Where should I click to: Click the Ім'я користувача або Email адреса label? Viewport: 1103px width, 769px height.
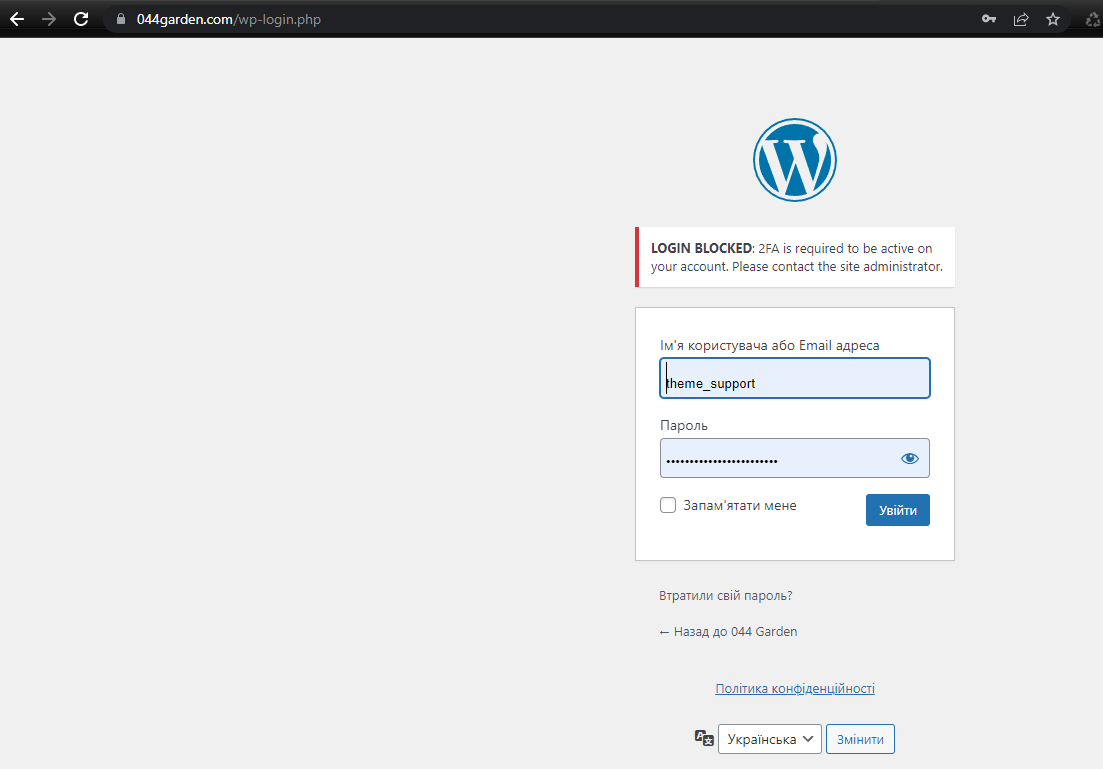pyautogui.click(x=770, y=345)
